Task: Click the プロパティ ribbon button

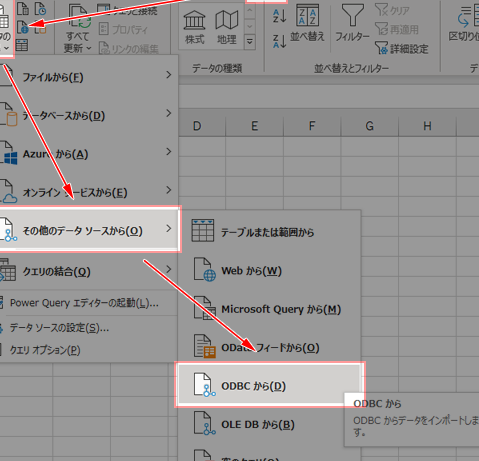Action: click(123, 29)
